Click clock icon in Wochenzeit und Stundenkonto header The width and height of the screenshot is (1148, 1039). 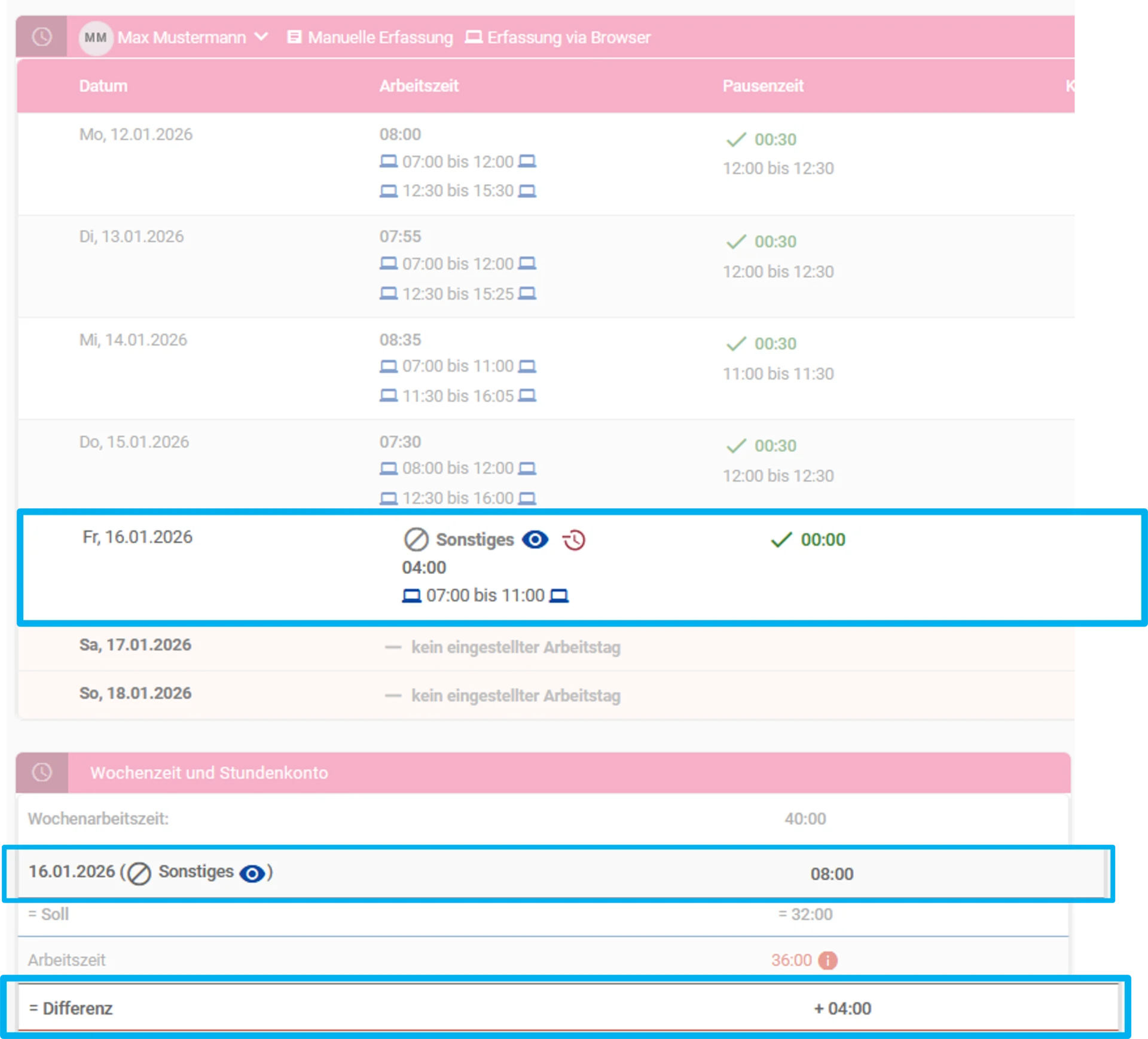coord(41,772)
